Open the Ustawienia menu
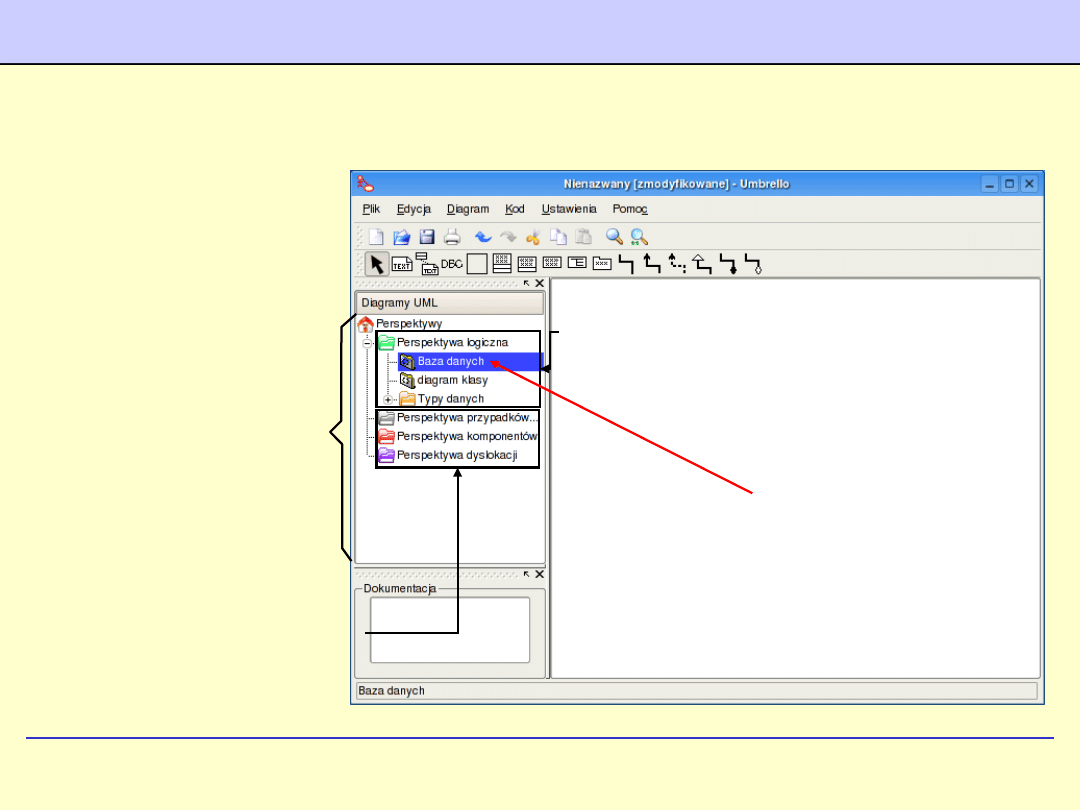 pyautogui.click(x=569, y=209)
